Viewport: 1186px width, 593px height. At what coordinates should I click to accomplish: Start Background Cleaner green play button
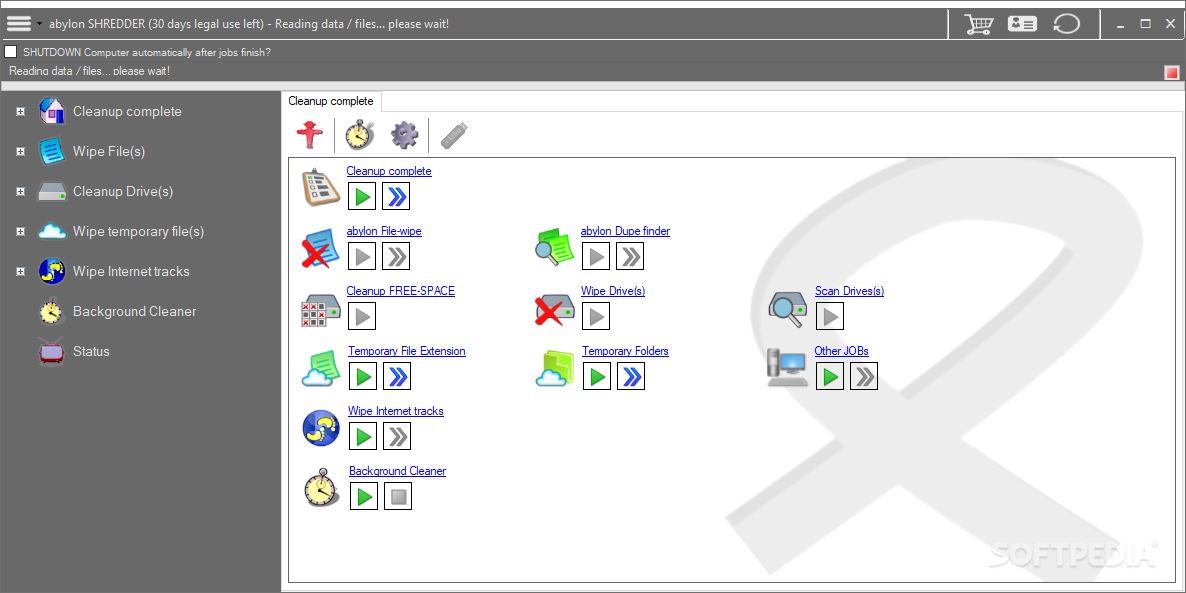click(365, 496)
